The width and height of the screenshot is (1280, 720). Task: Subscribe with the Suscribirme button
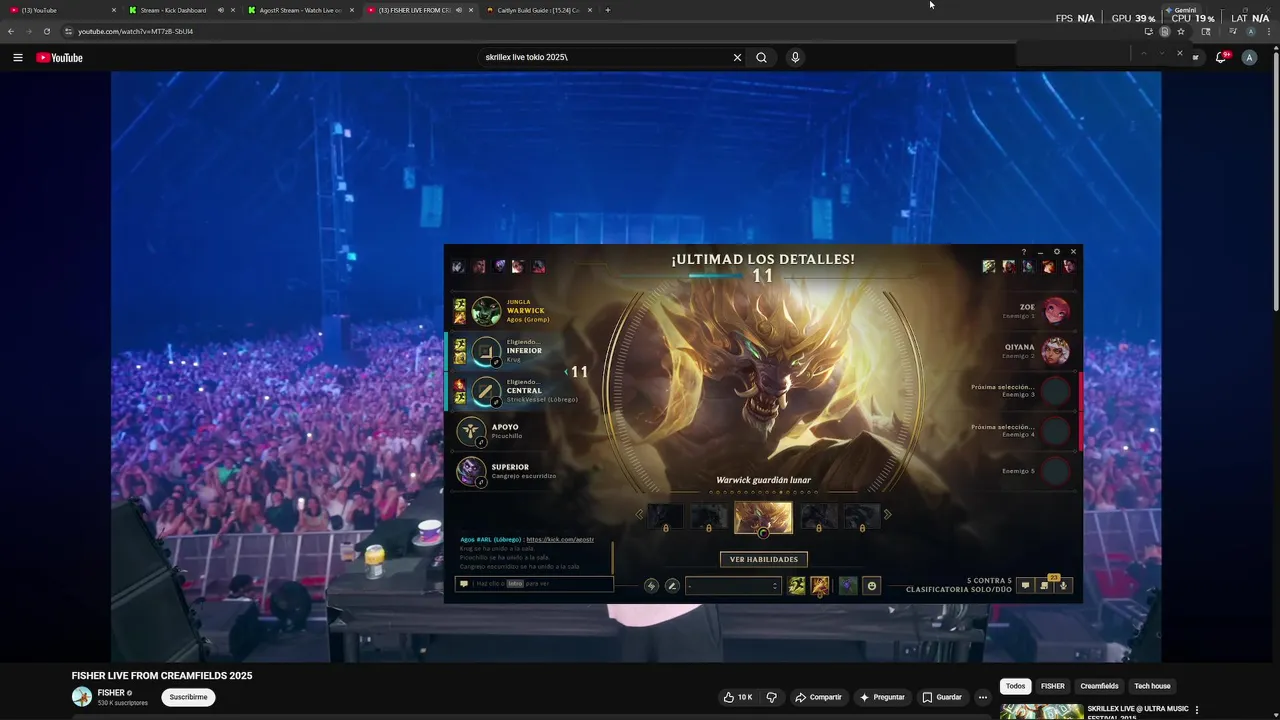coord(188,697)
